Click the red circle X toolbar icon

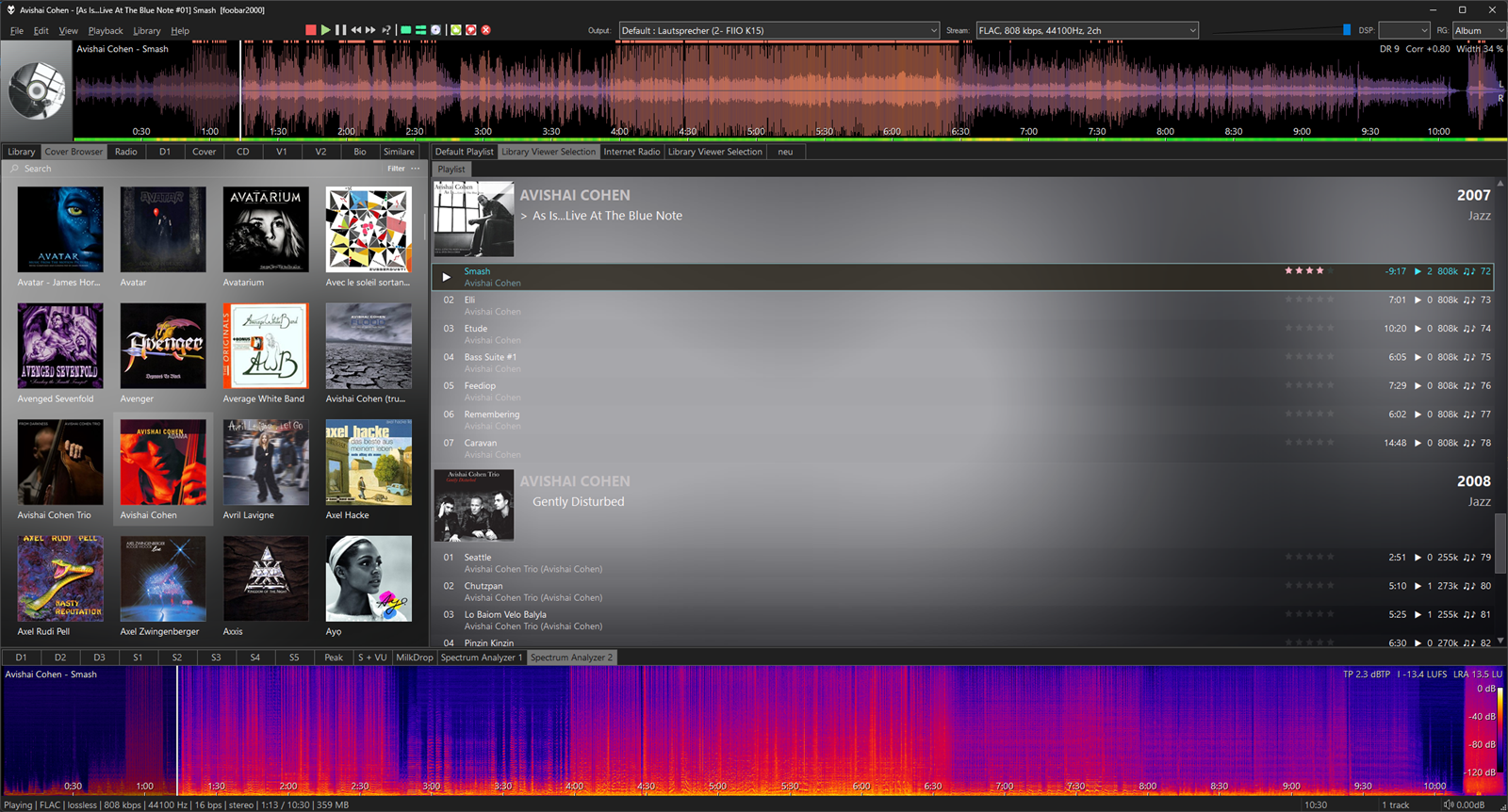(x=486, y=30)
